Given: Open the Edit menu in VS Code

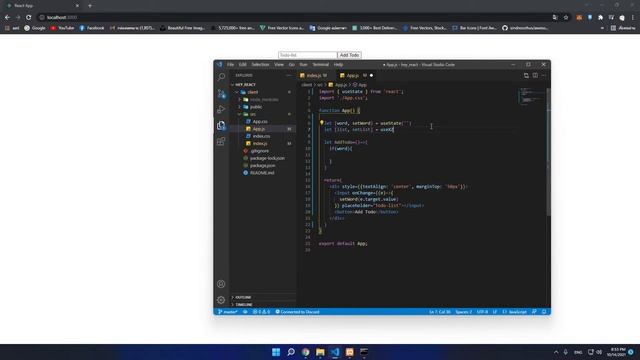Looking at the screenshot, I should point(242,64).
